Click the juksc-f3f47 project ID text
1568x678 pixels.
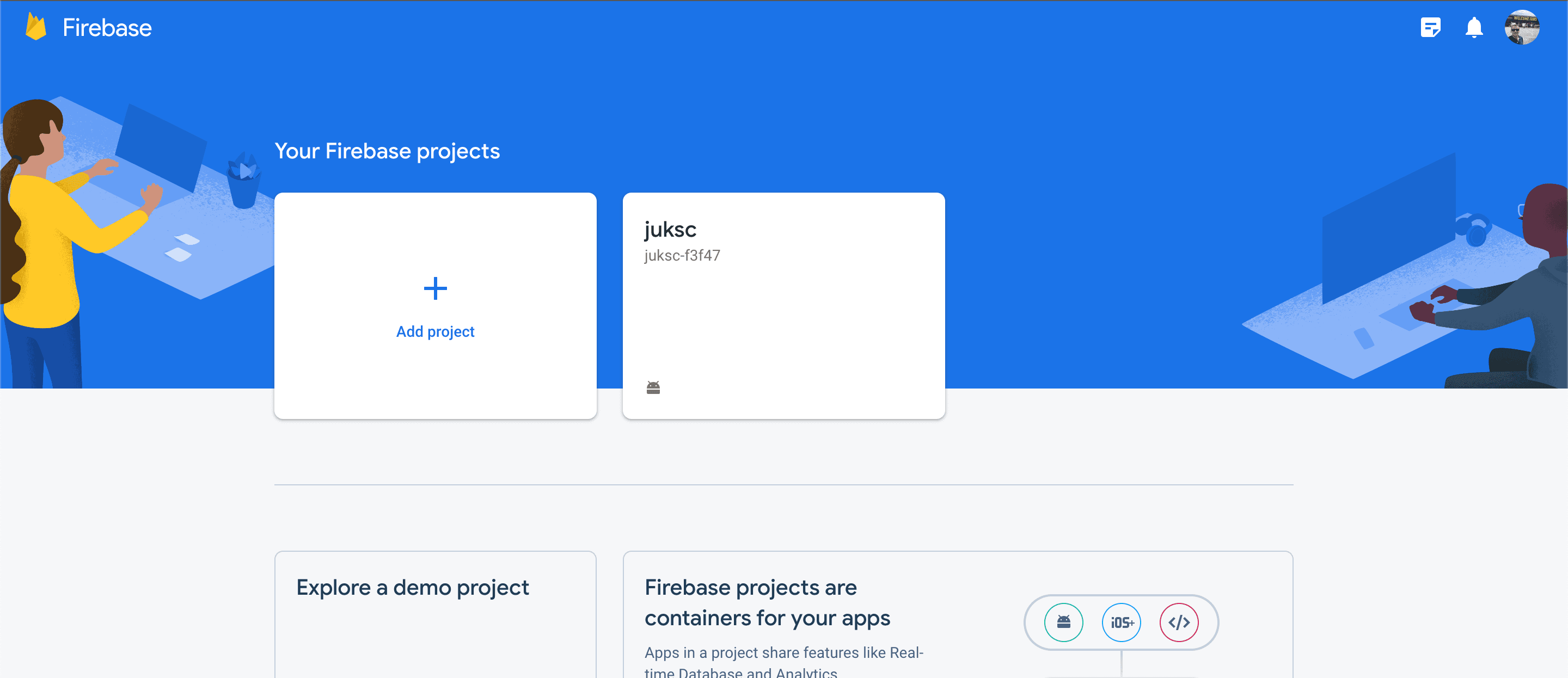pos(682,256)
